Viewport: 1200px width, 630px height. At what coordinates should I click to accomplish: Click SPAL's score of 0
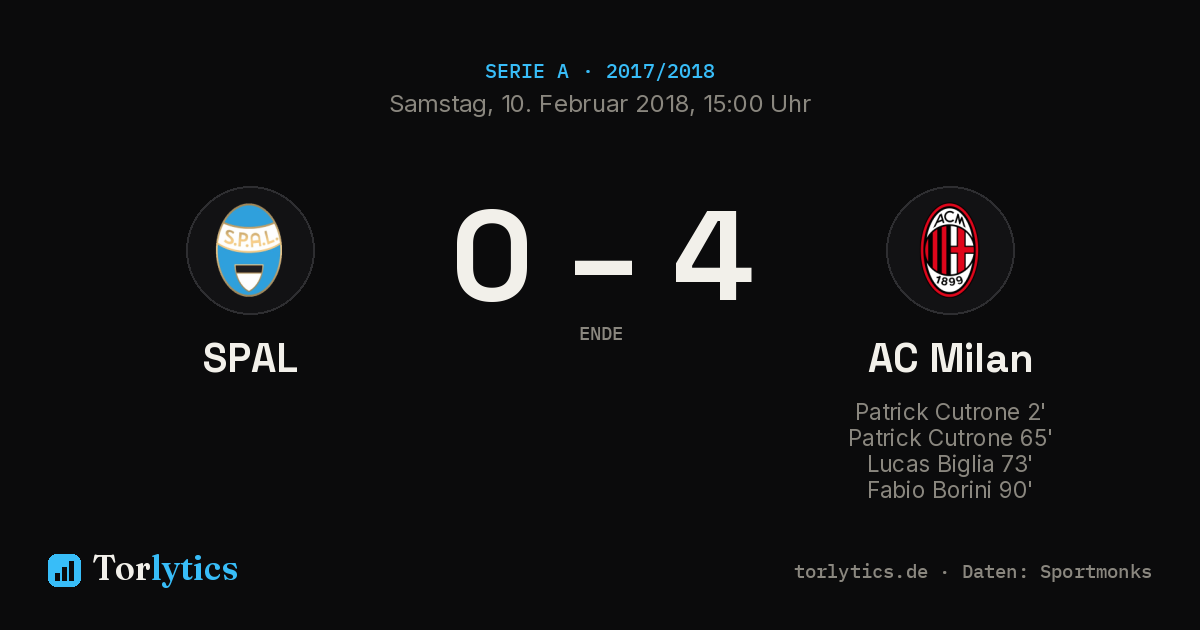(492, 256)
